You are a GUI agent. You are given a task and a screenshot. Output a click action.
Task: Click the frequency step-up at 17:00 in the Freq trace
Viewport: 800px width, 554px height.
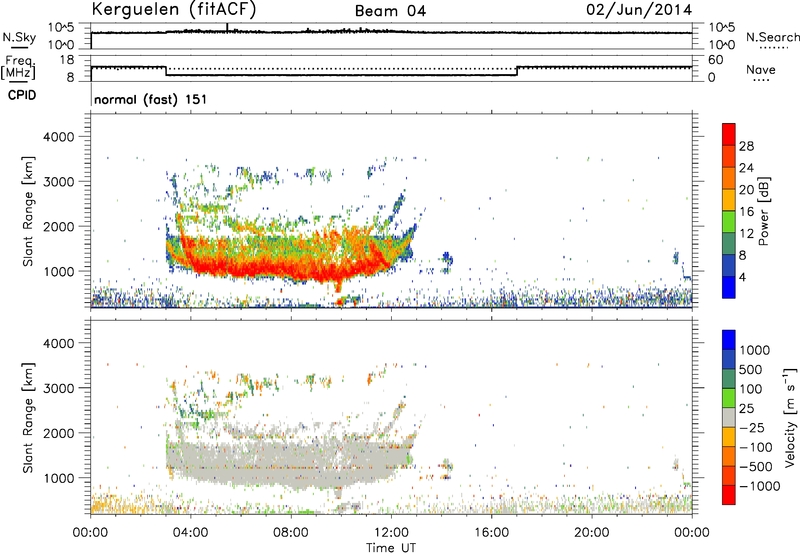pos(517,71)
